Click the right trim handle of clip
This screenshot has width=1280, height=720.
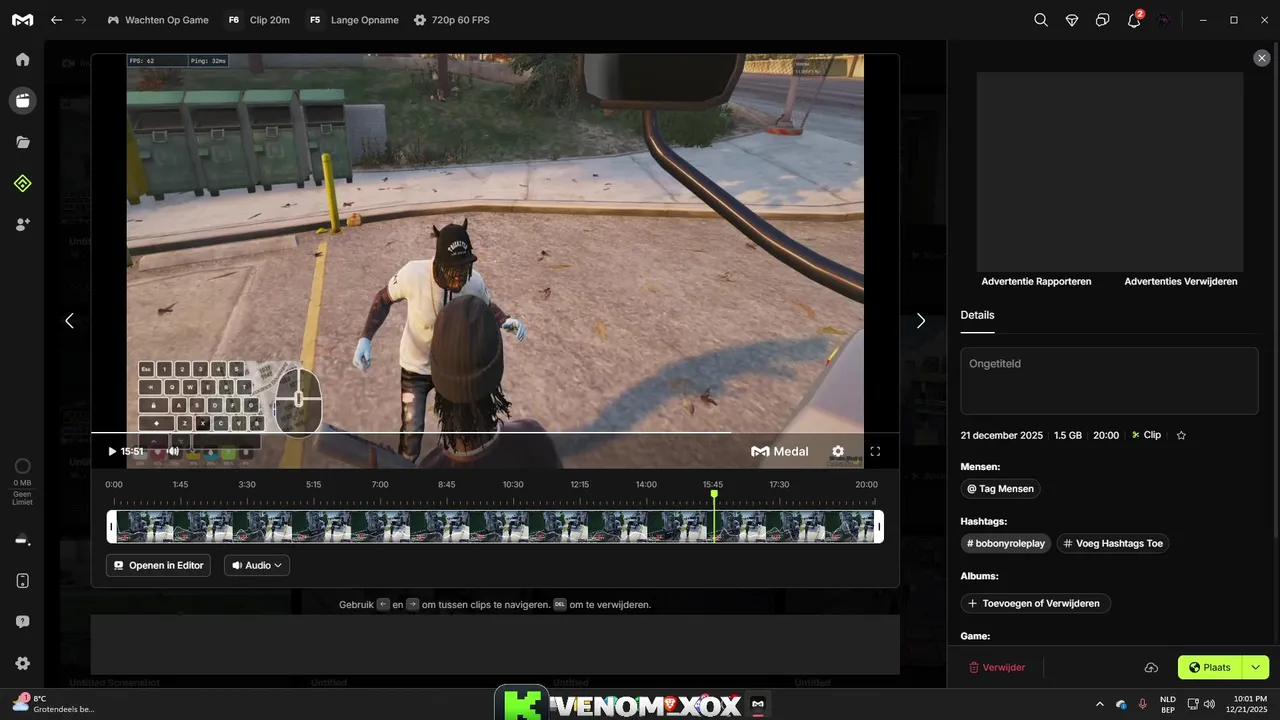879,527
